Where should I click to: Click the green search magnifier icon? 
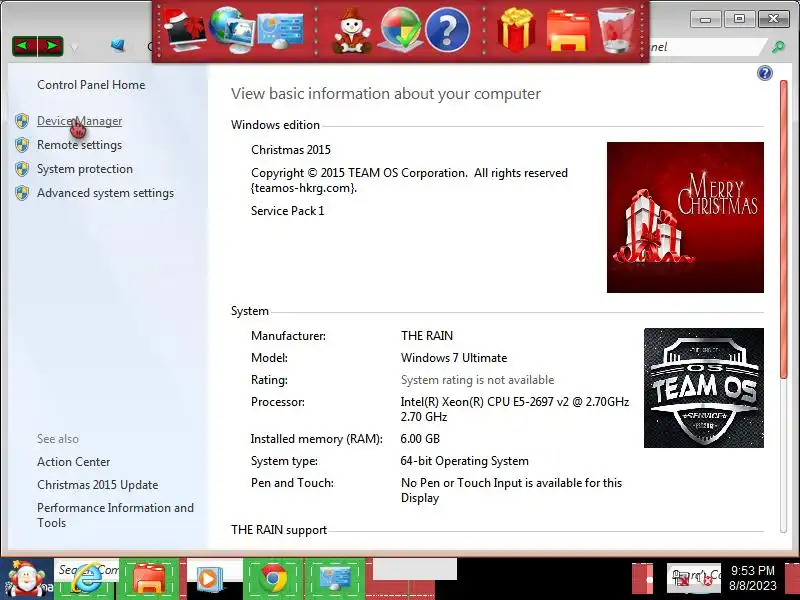pyautogui.click(x=778, y=47)
